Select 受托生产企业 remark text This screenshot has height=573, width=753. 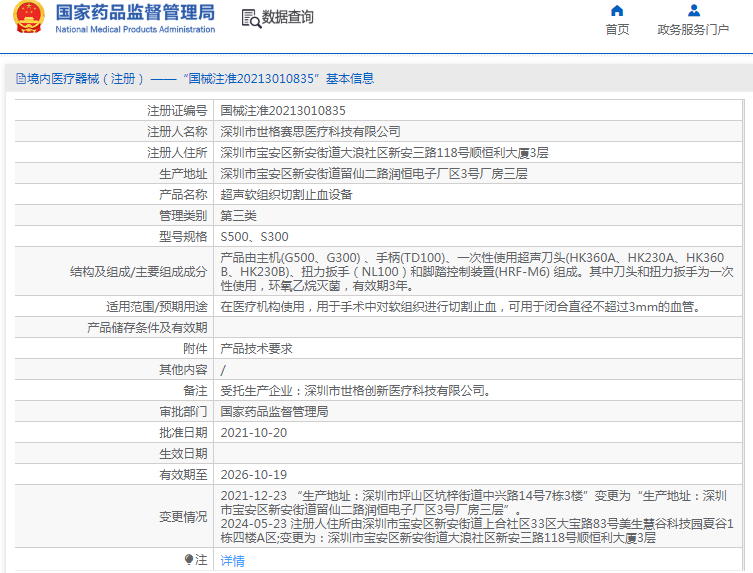pyautogui.click(x=356, y=390)
